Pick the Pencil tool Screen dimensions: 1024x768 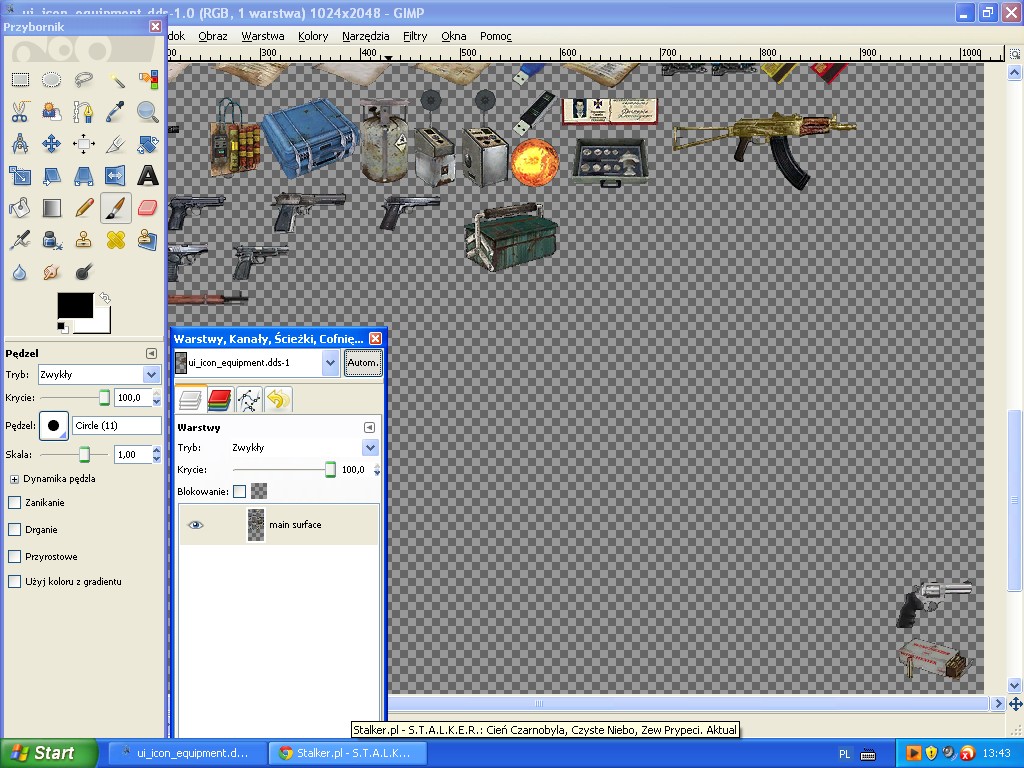(x=84, y=208)
